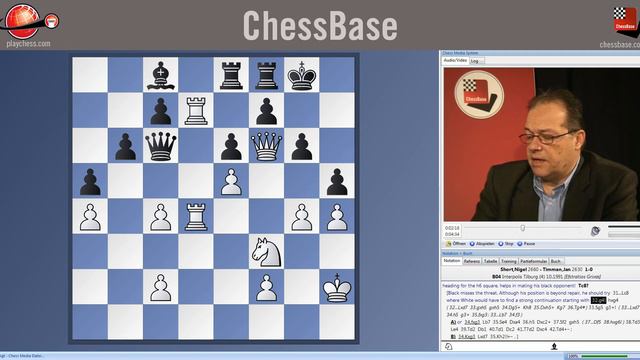
Task: Click the variation move 34.Kxg3
Action: 467,337
